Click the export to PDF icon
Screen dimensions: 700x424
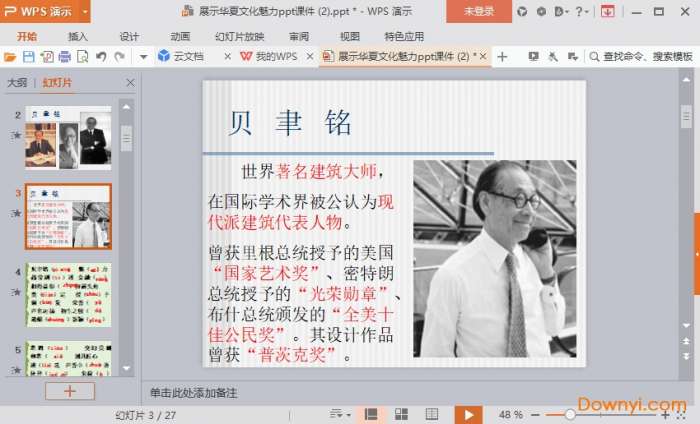(x=47, y=57)
